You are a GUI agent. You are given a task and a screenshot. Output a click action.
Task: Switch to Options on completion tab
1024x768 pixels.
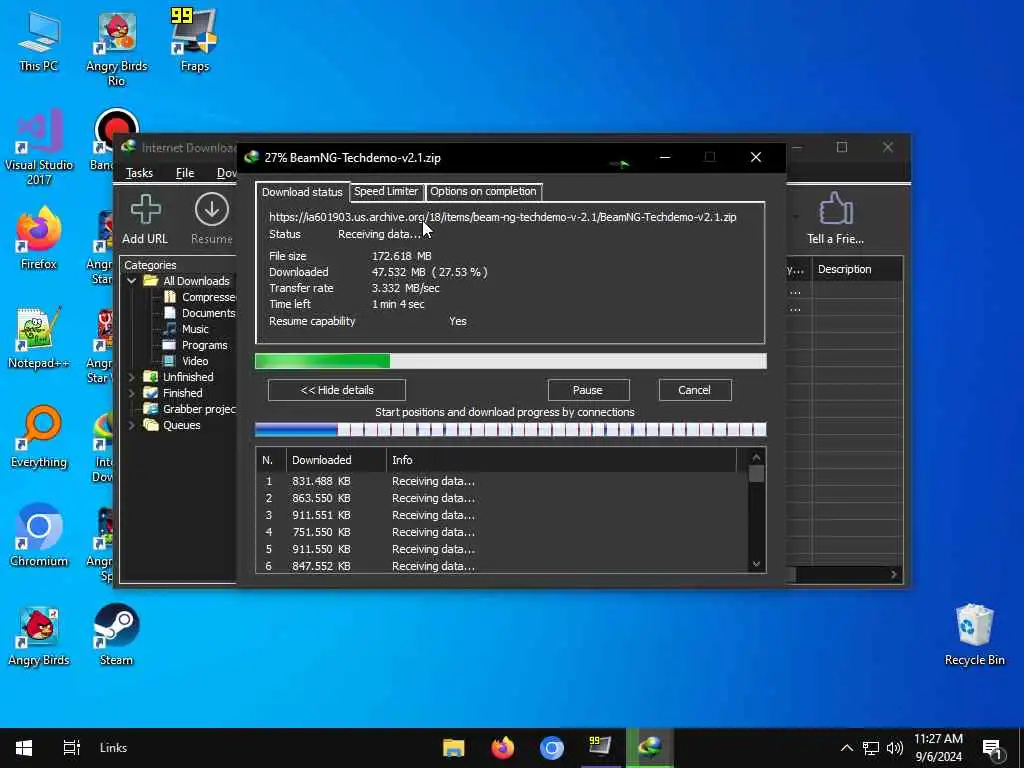pos(483,191)
